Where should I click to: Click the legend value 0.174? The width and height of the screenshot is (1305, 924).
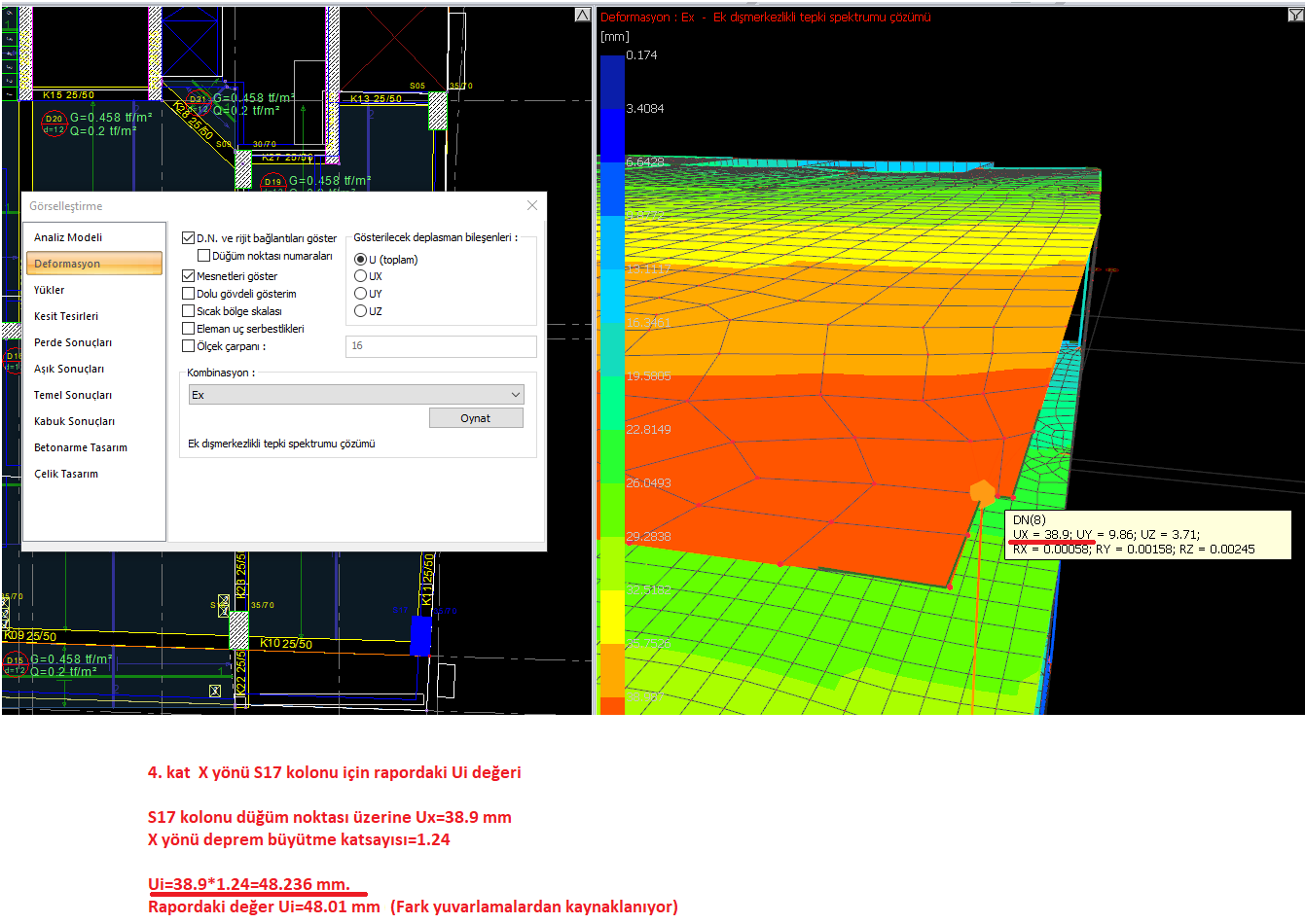pyautogui.click(x=642, y=55)
